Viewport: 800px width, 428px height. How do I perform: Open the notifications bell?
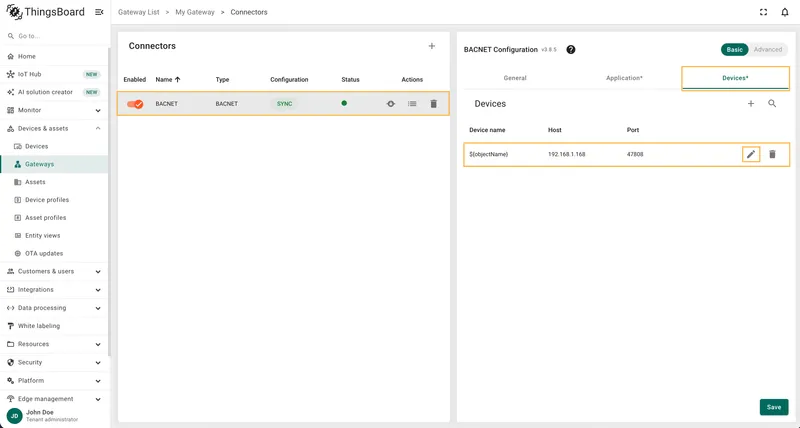(785, 12)
